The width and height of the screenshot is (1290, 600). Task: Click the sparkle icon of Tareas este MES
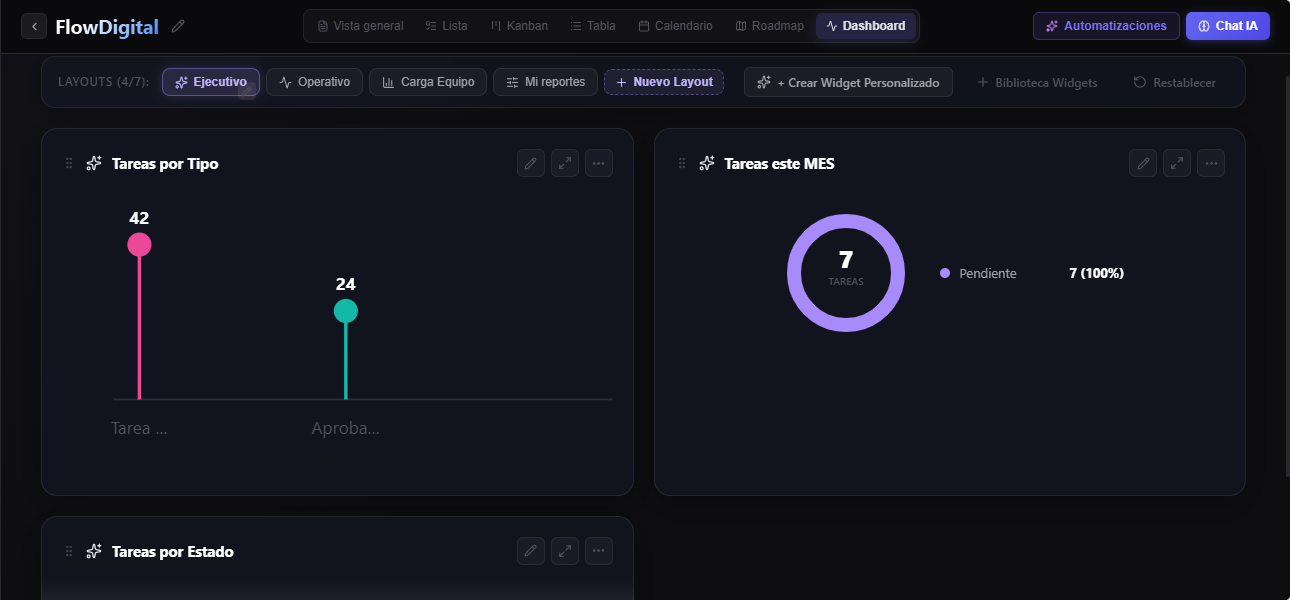[706, 163]
